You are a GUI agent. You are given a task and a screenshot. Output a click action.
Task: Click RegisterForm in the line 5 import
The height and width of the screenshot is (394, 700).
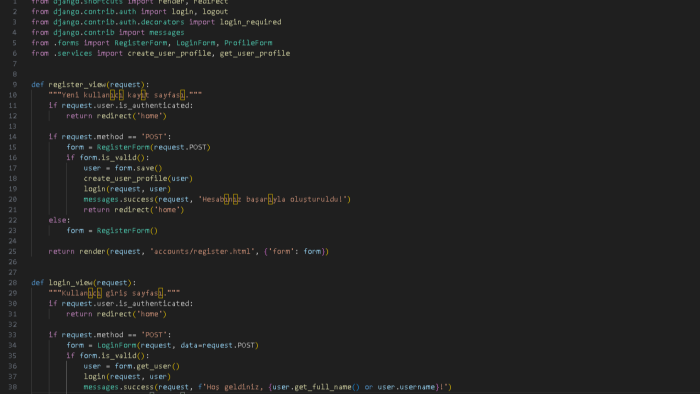(x=141, y=43)
